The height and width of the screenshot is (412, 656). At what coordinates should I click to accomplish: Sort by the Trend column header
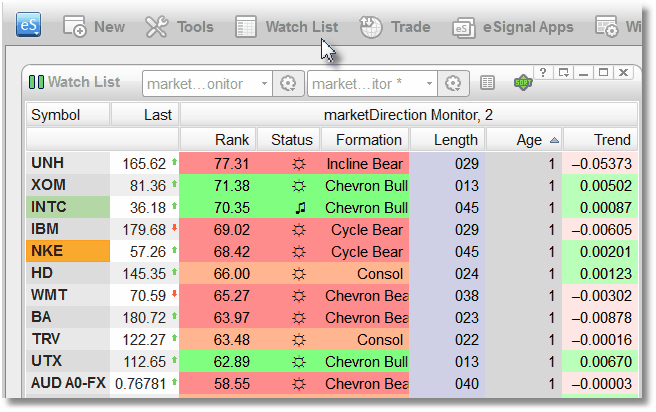pos(600,140)
